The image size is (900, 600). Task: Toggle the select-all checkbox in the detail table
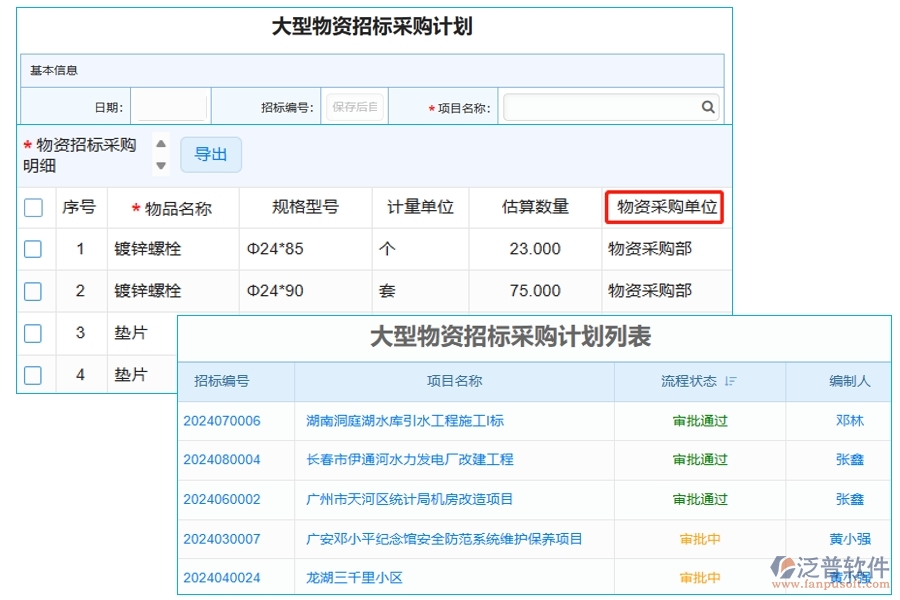33,207
